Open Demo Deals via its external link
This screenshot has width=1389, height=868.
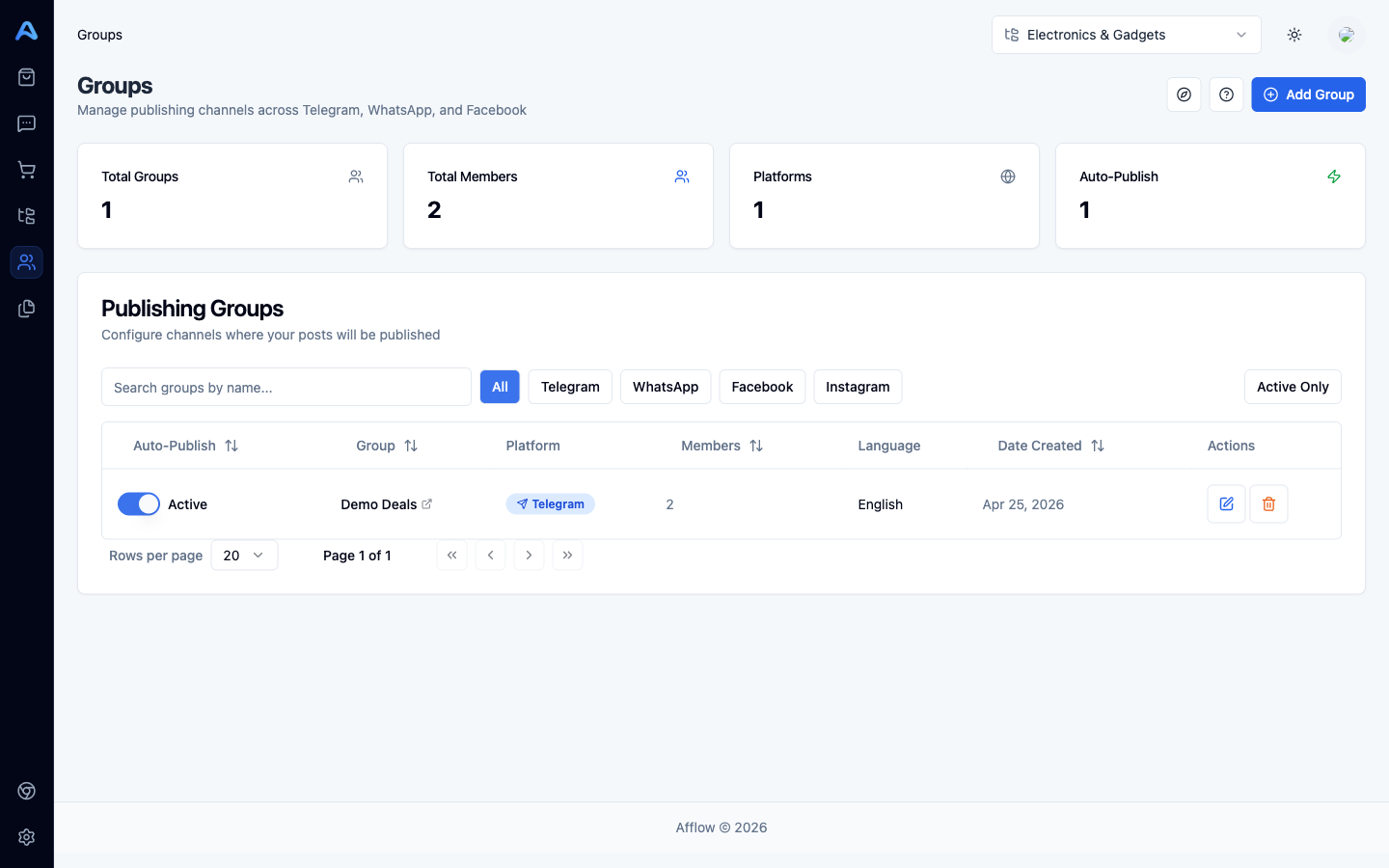(428, 503)
